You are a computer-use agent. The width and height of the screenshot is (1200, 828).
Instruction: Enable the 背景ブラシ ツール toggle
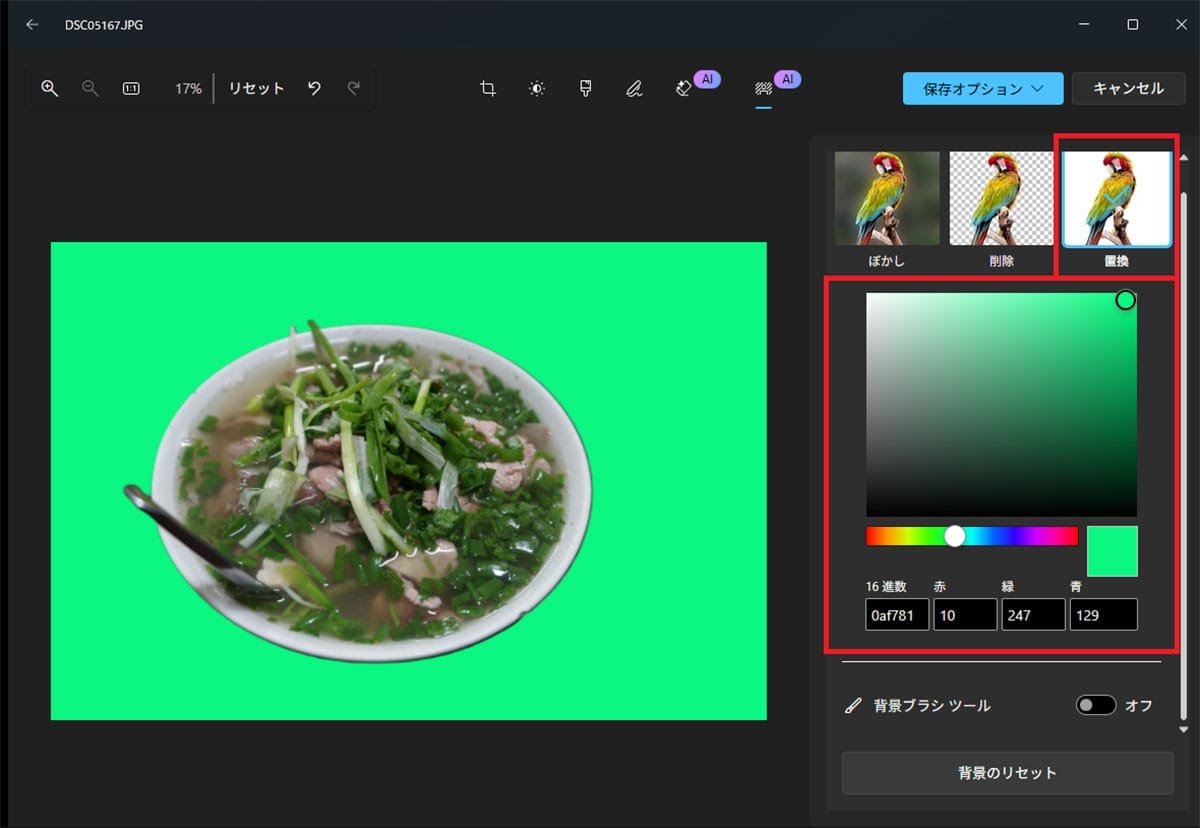click(x=1095, y=705)
